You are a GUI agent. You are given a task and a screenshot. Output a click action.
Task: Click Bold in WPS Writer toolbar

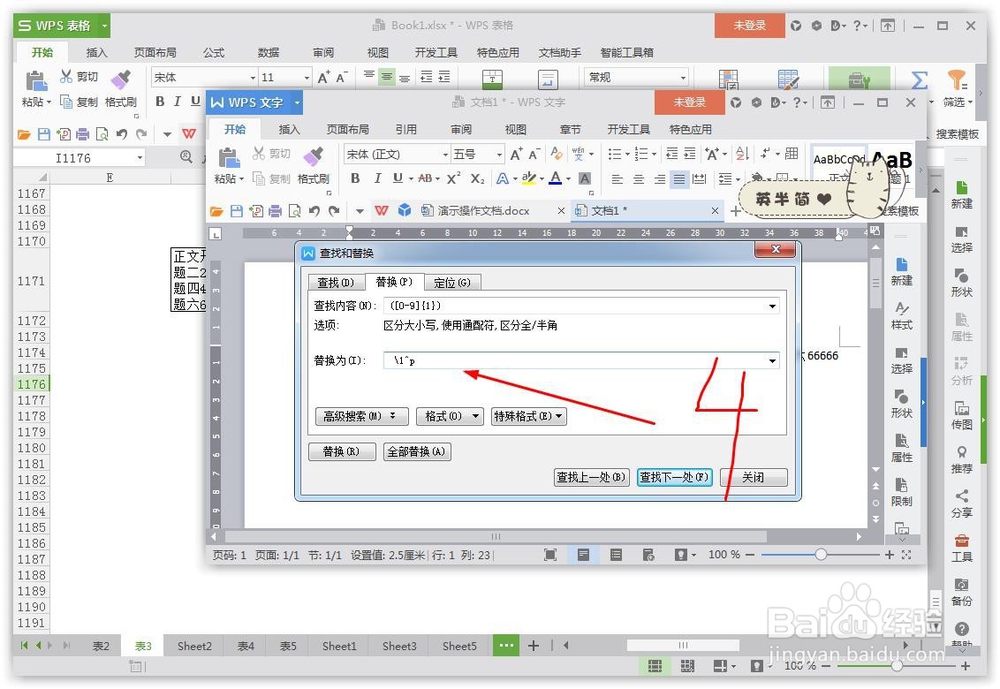tap(355, 179)
